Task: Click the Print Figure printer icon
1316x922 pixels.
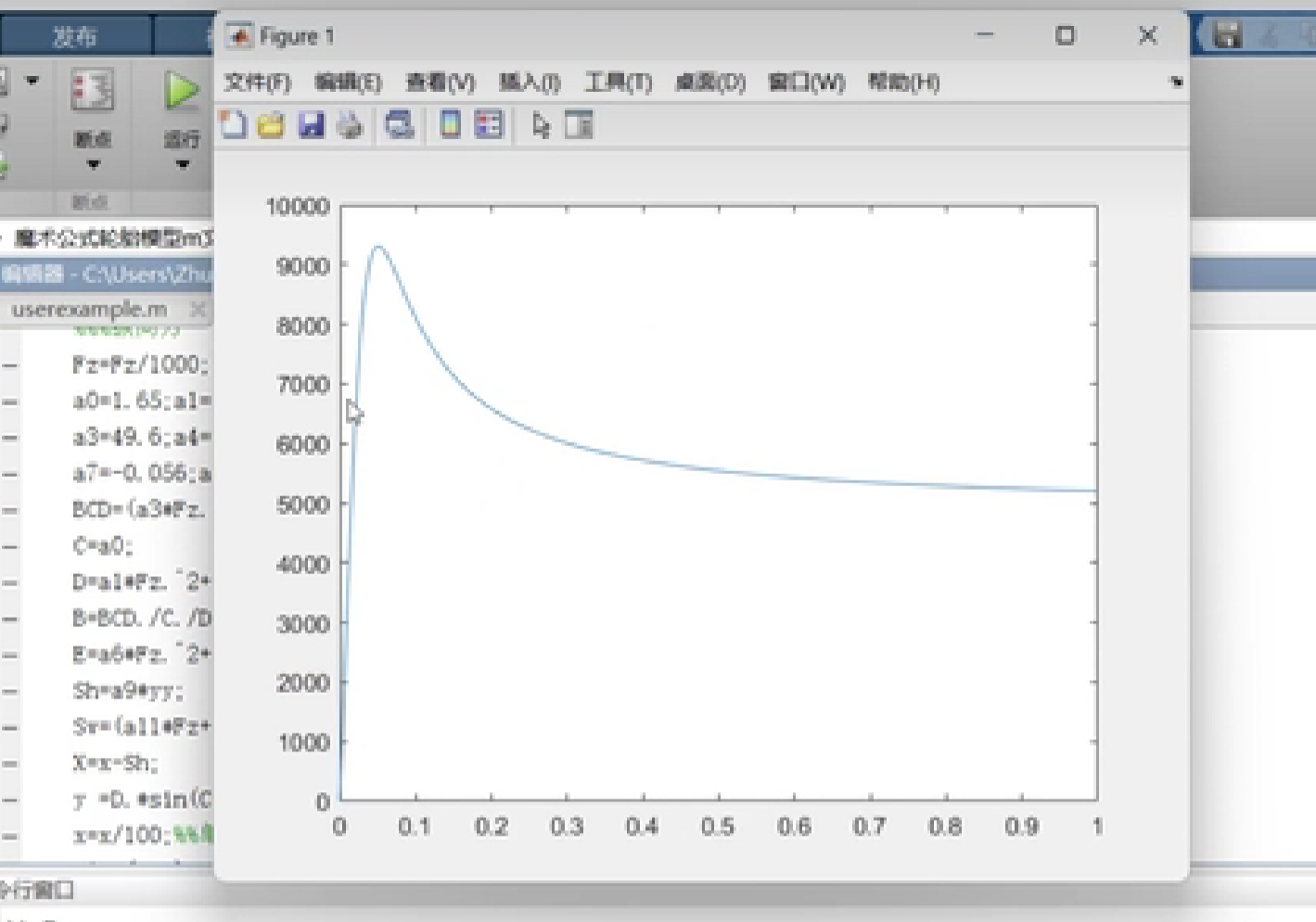Action: pyautogui.click(x=350, y=124)
